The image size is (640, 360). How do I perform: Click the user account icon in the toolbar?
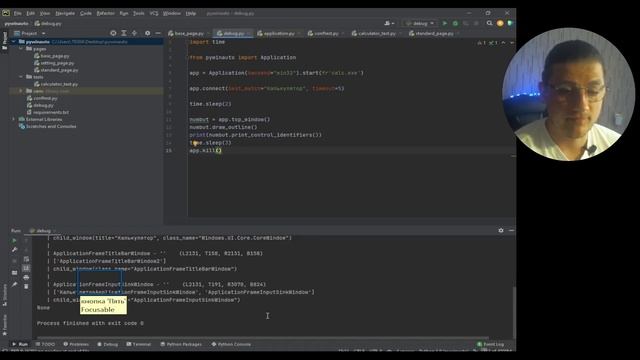(x=388, y=24)
